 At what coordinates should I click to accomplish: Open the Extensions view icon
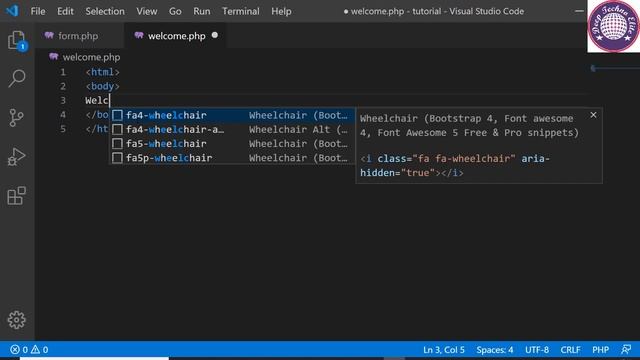pos(17,196)
